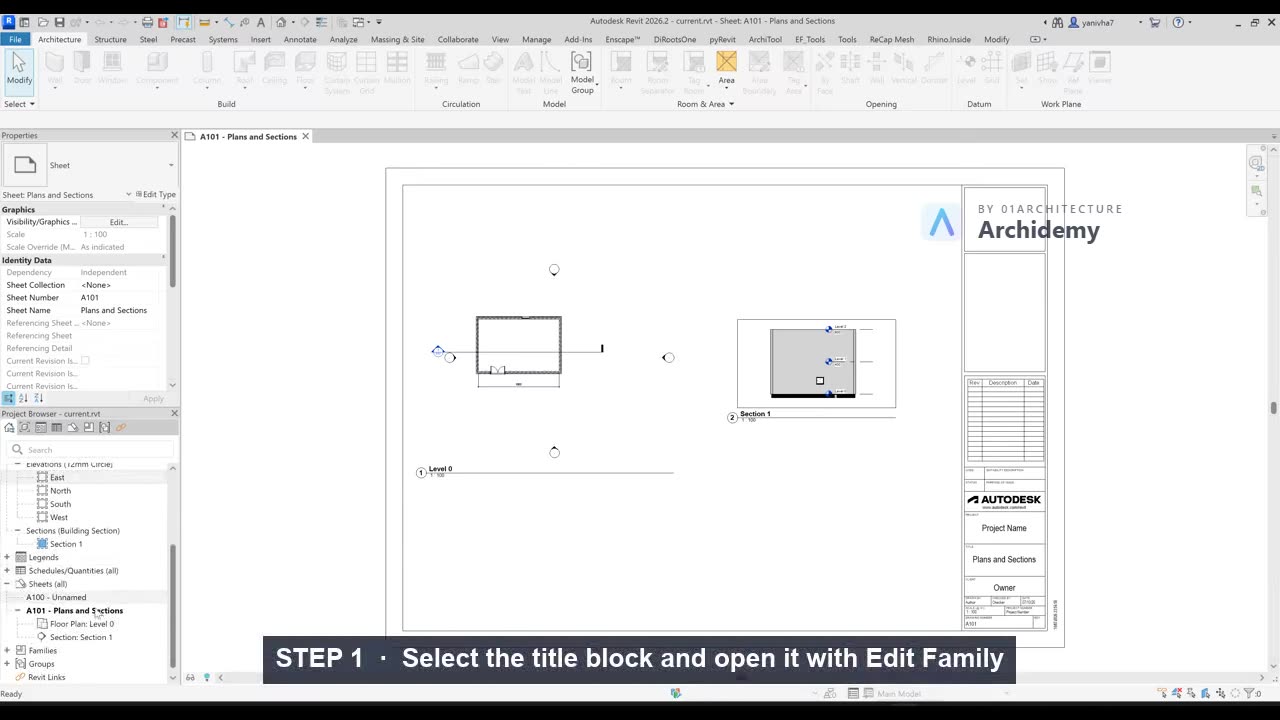Click the title block on the sheet
The image size is (1280, 720).
tap(1004, 407)
